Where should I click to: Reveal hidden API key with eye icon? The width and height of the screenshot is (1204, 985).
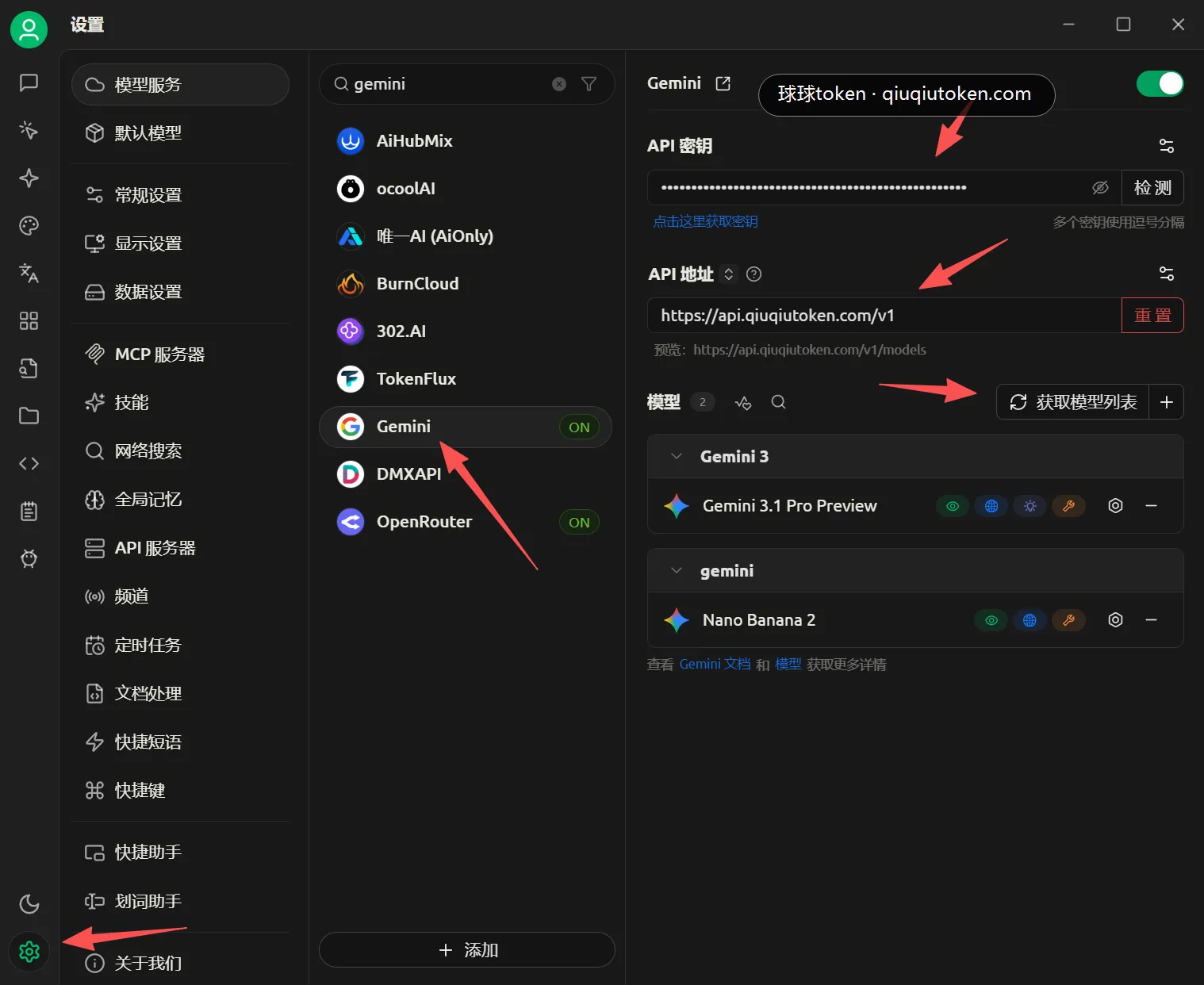1100,188
